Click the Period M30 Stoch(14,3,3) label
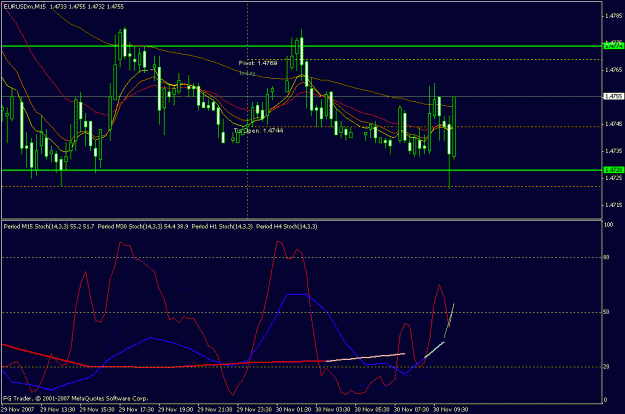 click(x=130, y=226)
